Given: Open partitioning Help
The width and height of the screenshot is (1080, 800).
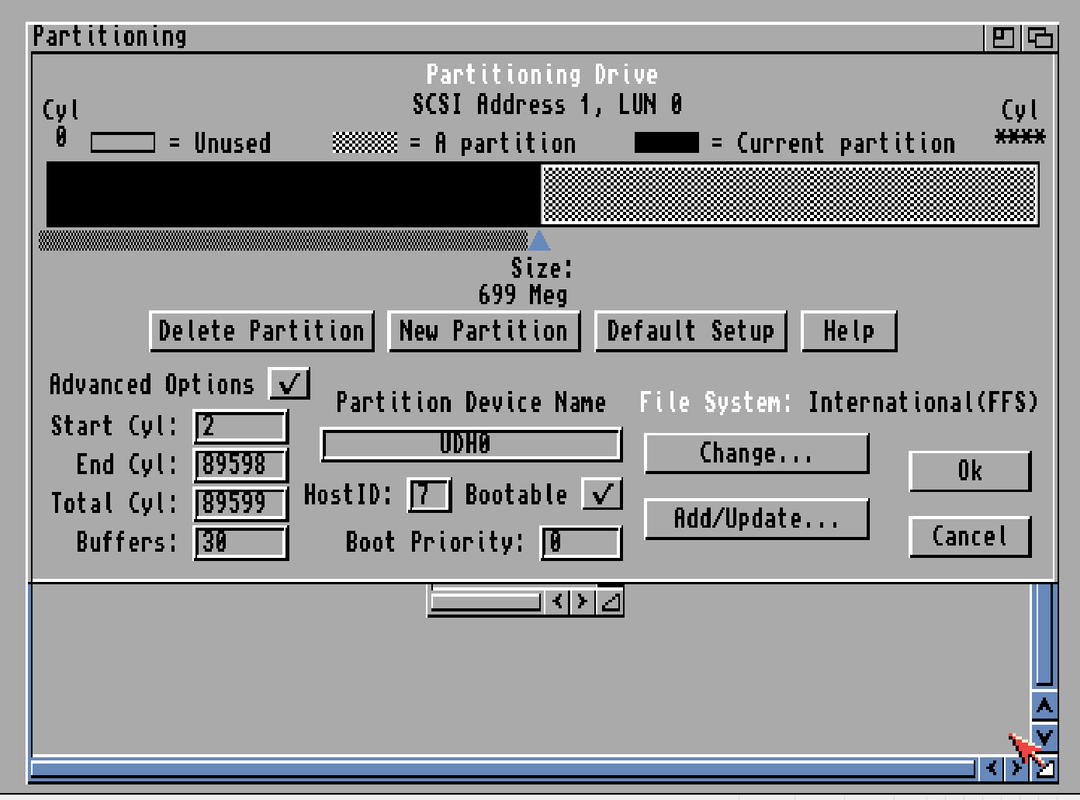Looking at the screenshot, I should tap(849, 331).
